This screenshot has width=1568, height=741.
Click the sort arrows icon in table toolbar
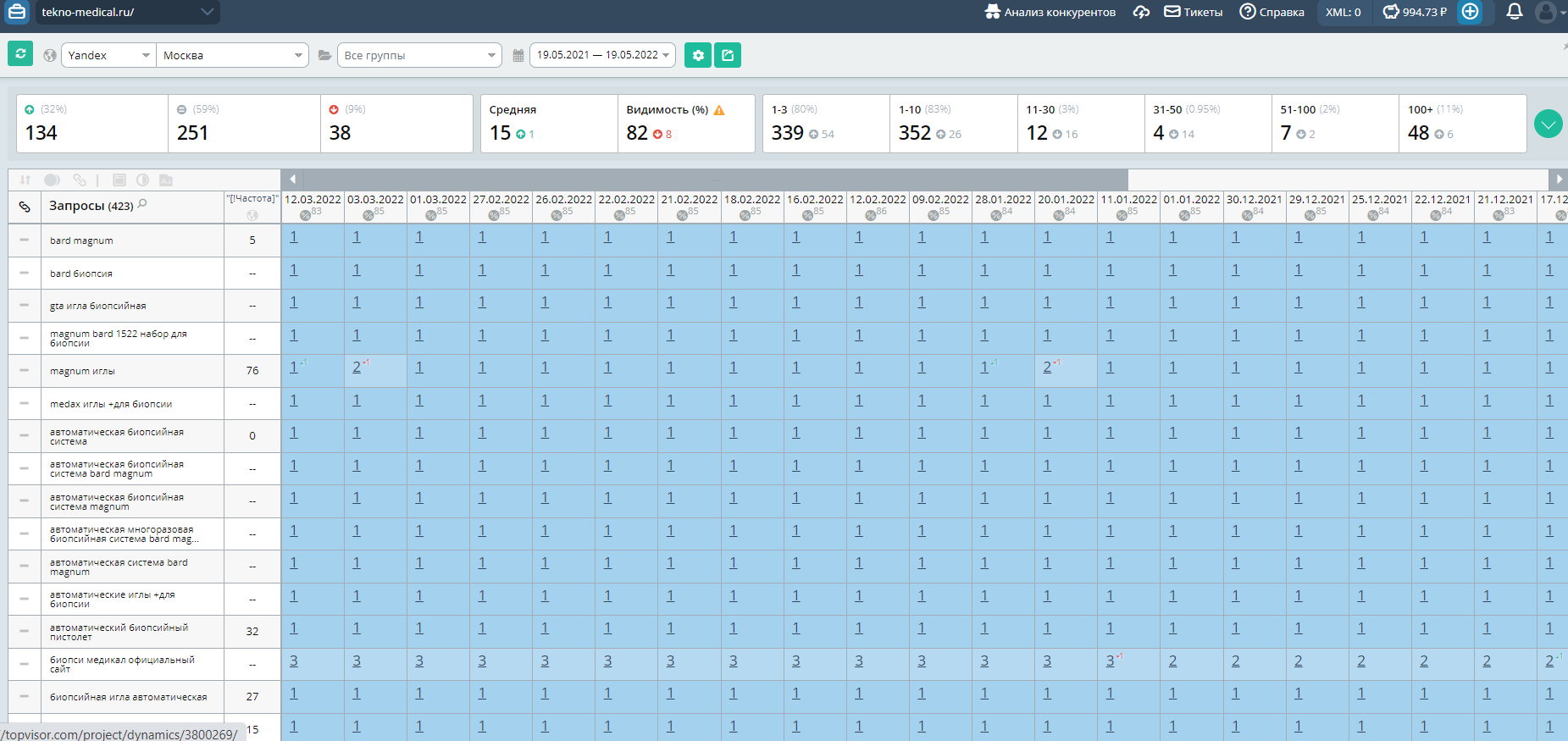click(x=25, y=180)
